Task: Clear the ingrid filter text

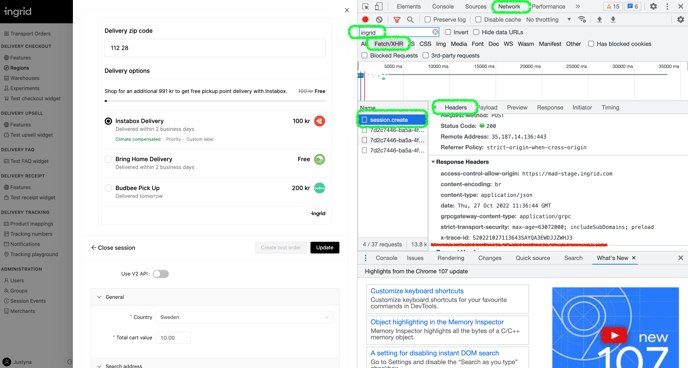Action: tap(435, 32)
